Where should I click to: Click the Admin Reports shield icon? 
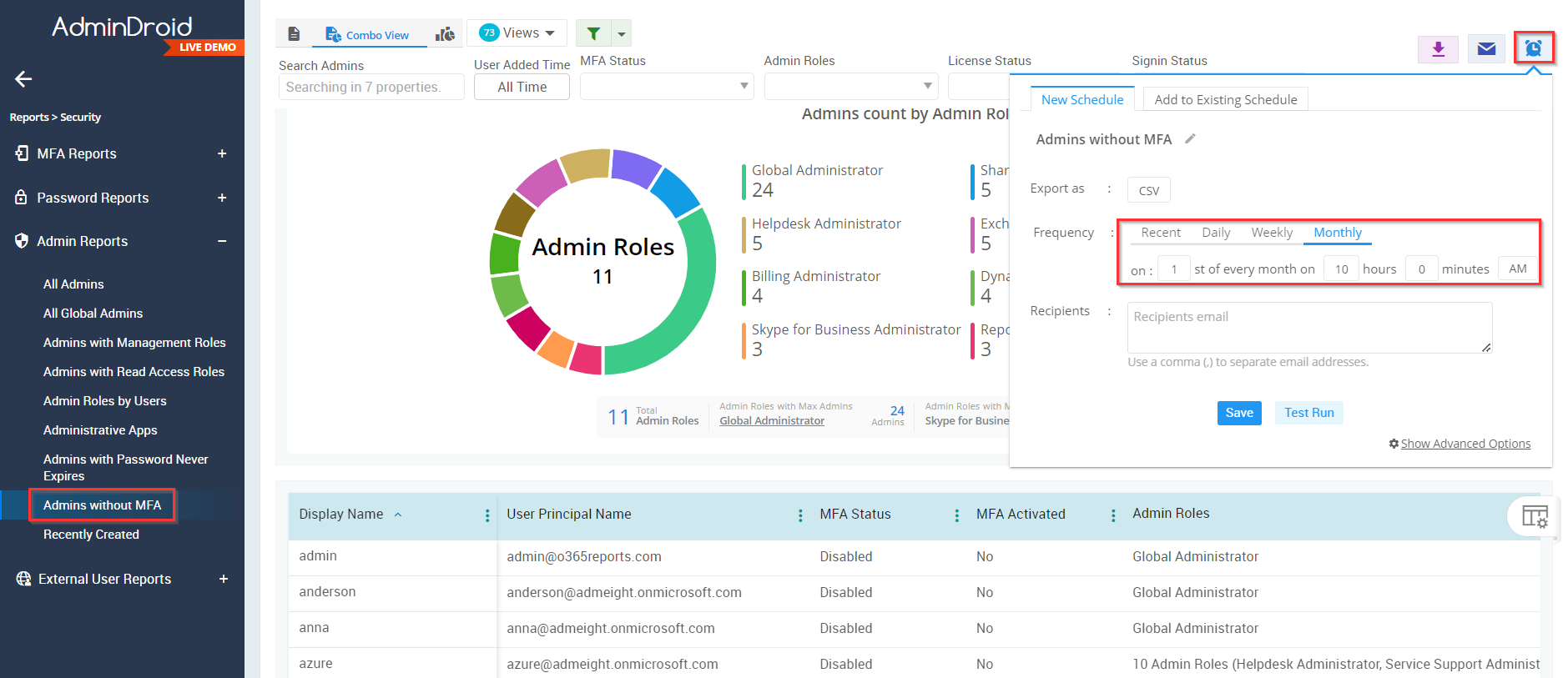coord(22,241)
